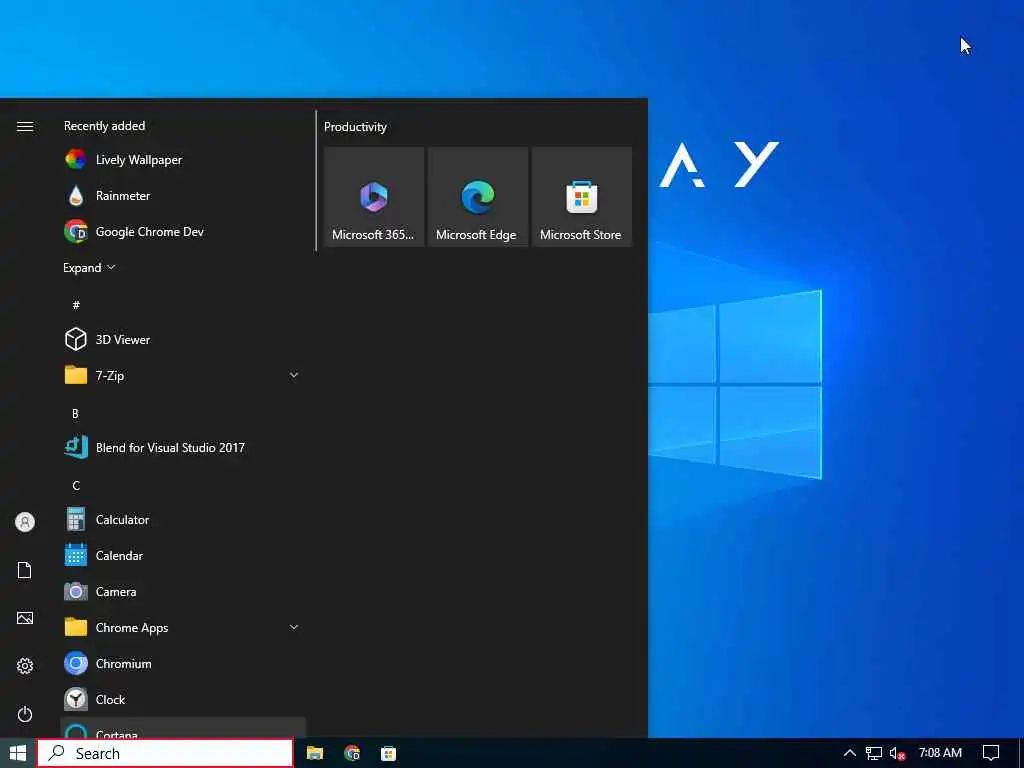
Task: Launch Rainmeter from the app list
Action: 183,196
